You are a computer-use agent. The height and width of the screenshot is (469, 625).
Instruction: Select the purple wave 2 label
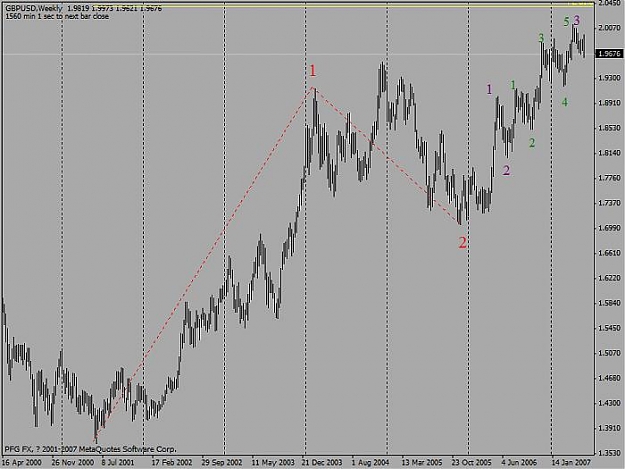point(506,171)
